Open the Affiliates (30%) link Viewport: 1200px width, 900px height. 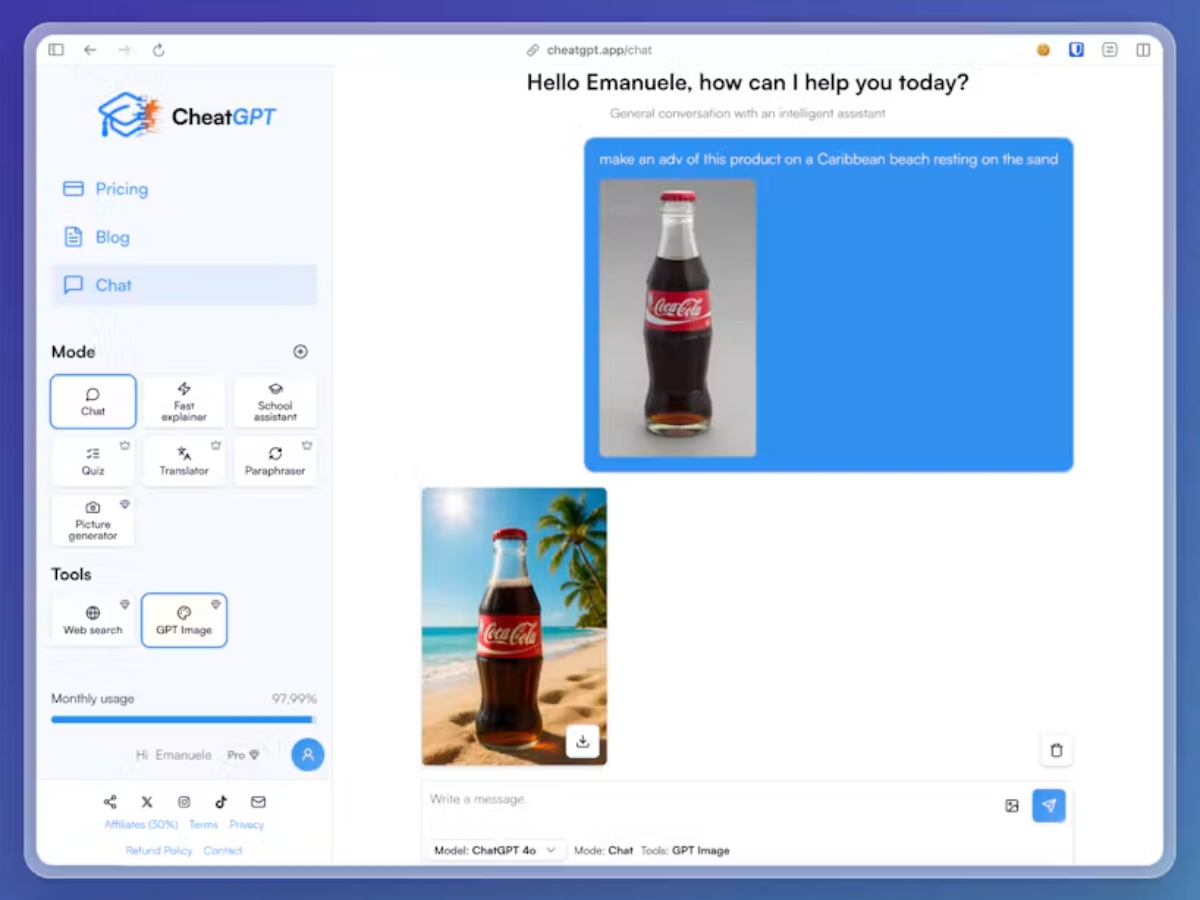[x=141, y=825]
